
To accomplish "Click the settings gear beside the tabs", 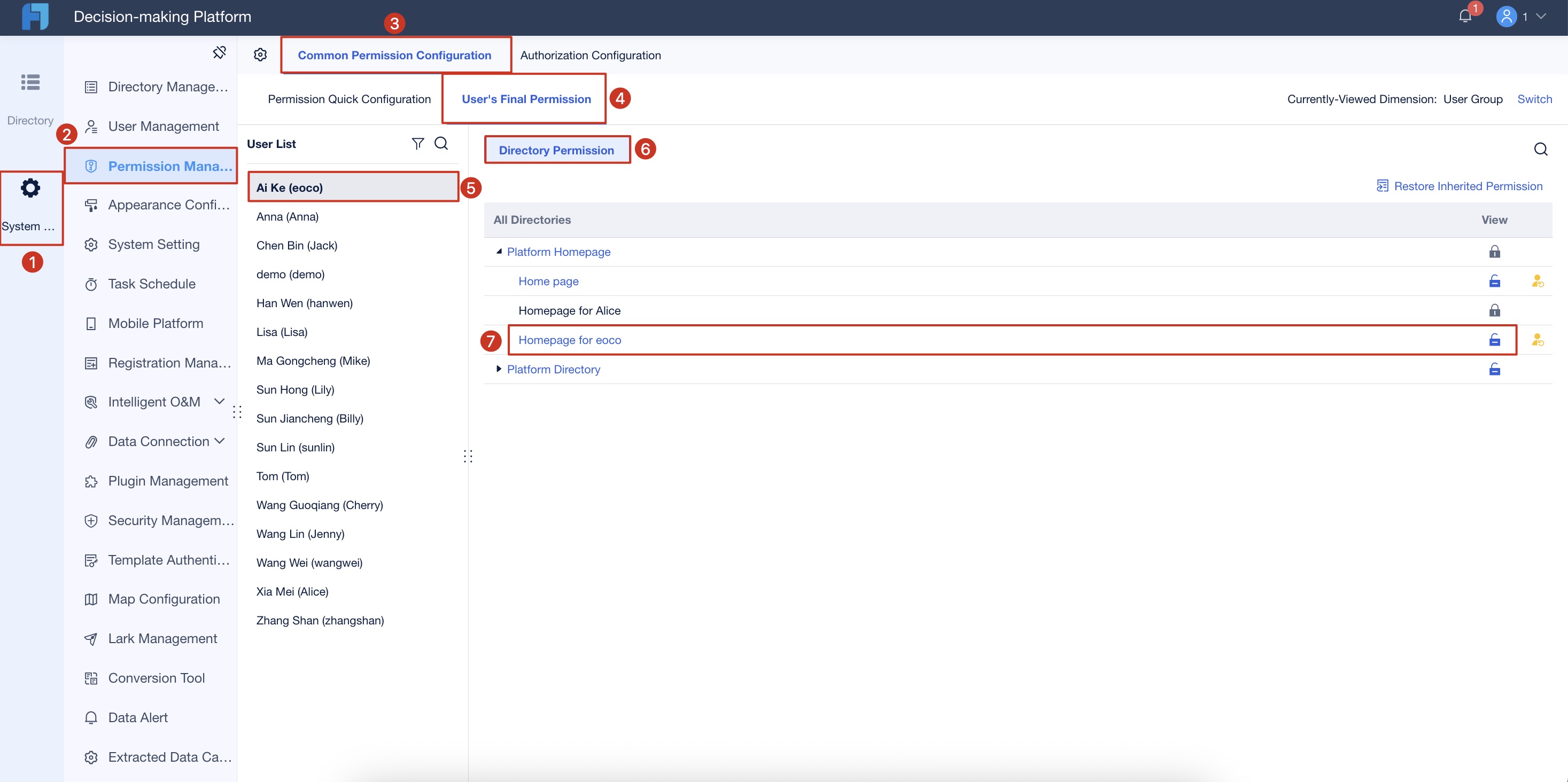I will (260, 55).
